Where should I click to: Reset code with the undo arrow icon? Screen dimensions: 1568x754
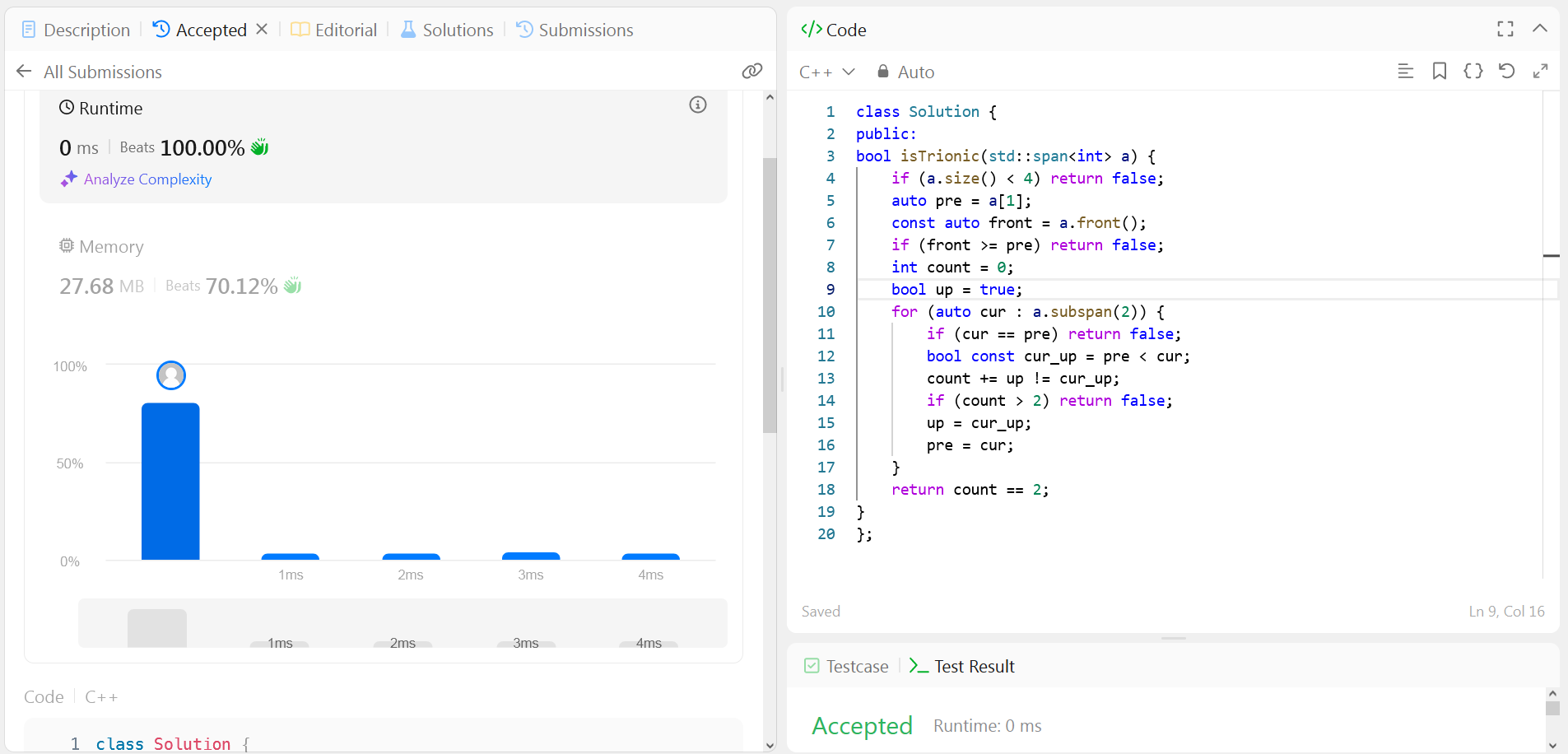1507,72
